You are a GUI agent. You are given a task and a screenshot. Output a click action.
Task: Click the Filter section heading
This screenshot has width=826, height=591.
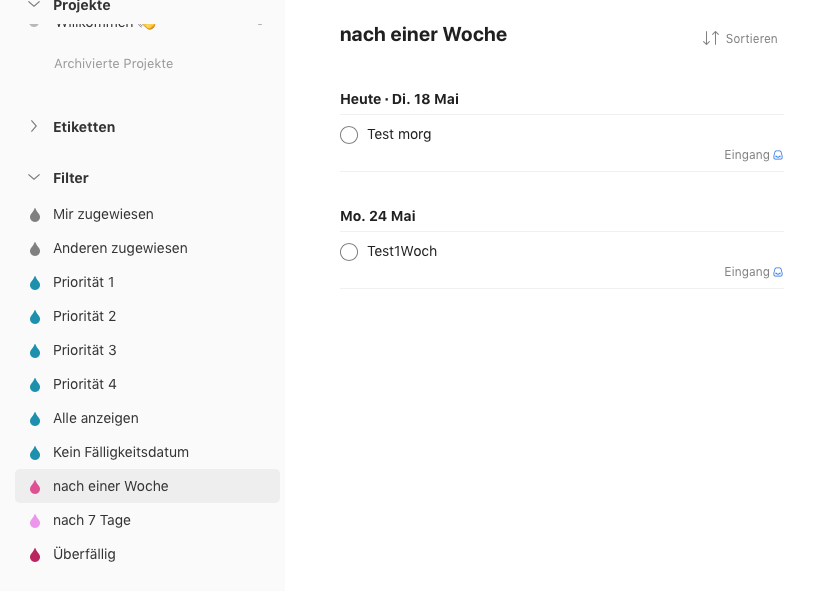(x=71, y=178)
